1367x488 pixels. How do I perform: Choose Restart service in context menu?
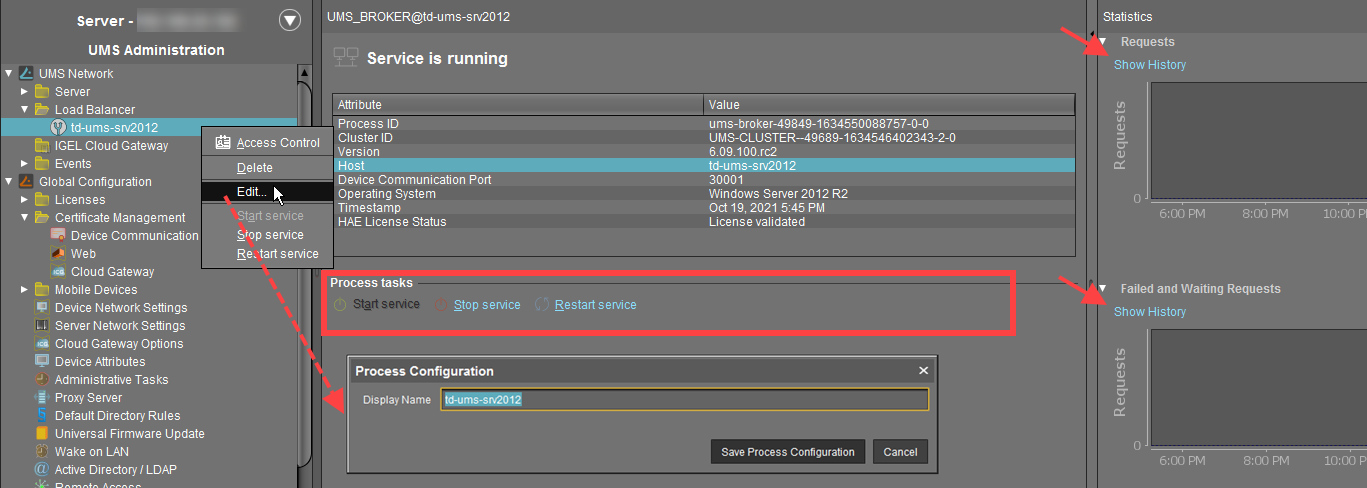coord(277,254)
